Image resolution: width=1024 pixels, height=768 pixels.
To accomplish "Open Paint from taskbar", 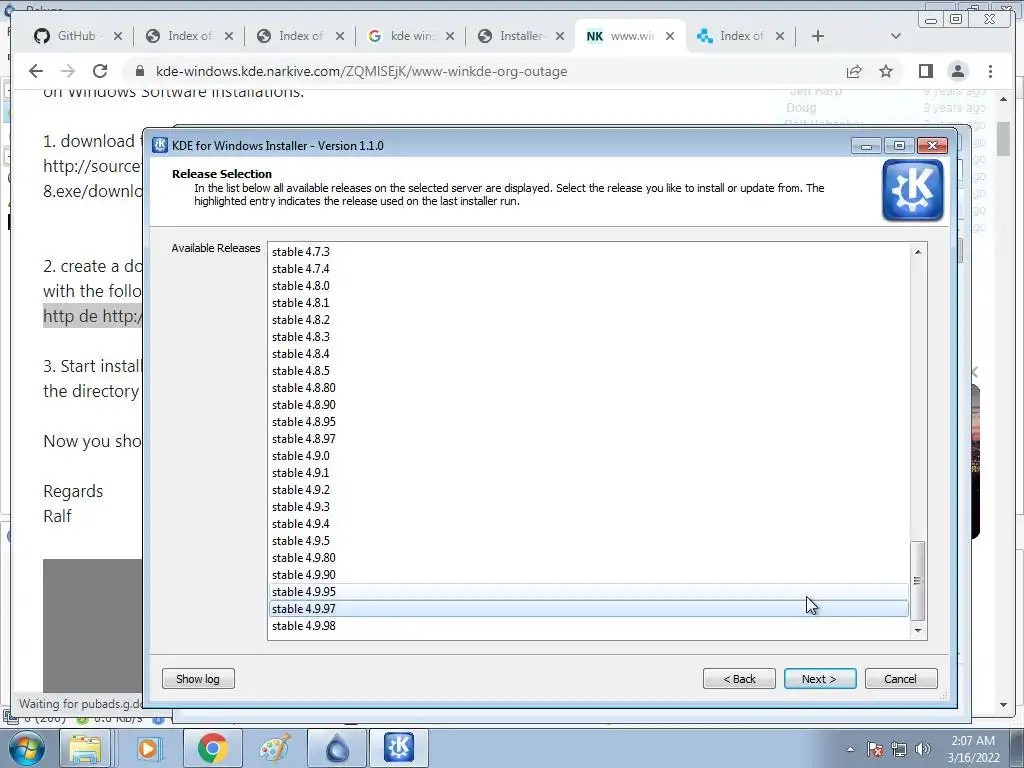I will coord(276,748).
